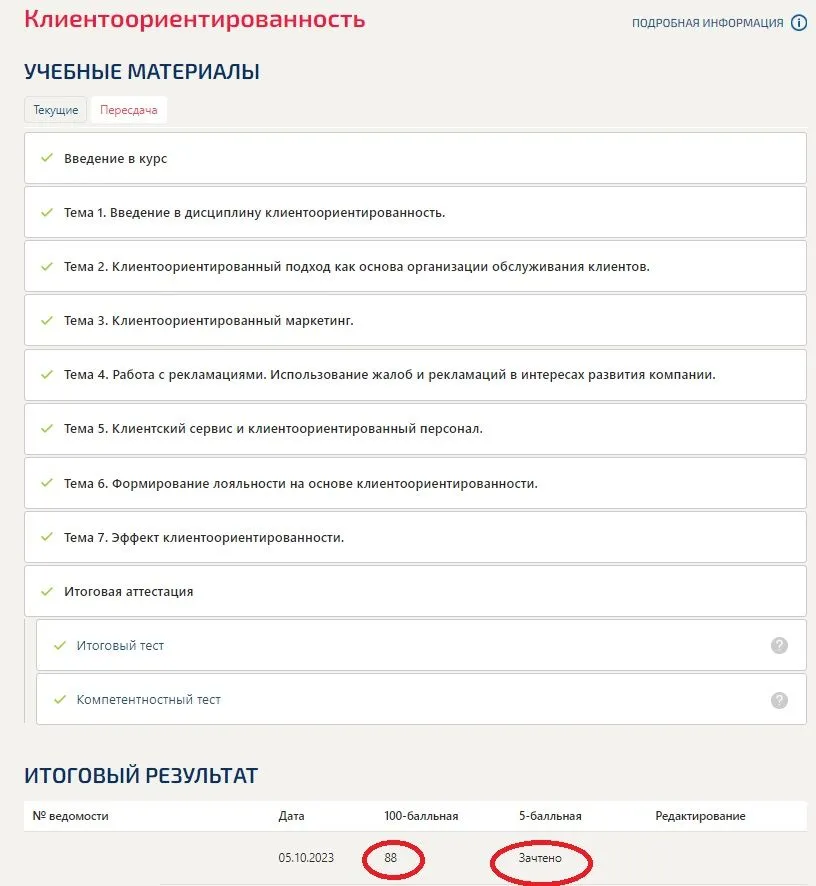The height and width of the screenshot is (886, 816).
Task: Click the checkmark icon beside Тема 1
Action: (x=46, y=212)
